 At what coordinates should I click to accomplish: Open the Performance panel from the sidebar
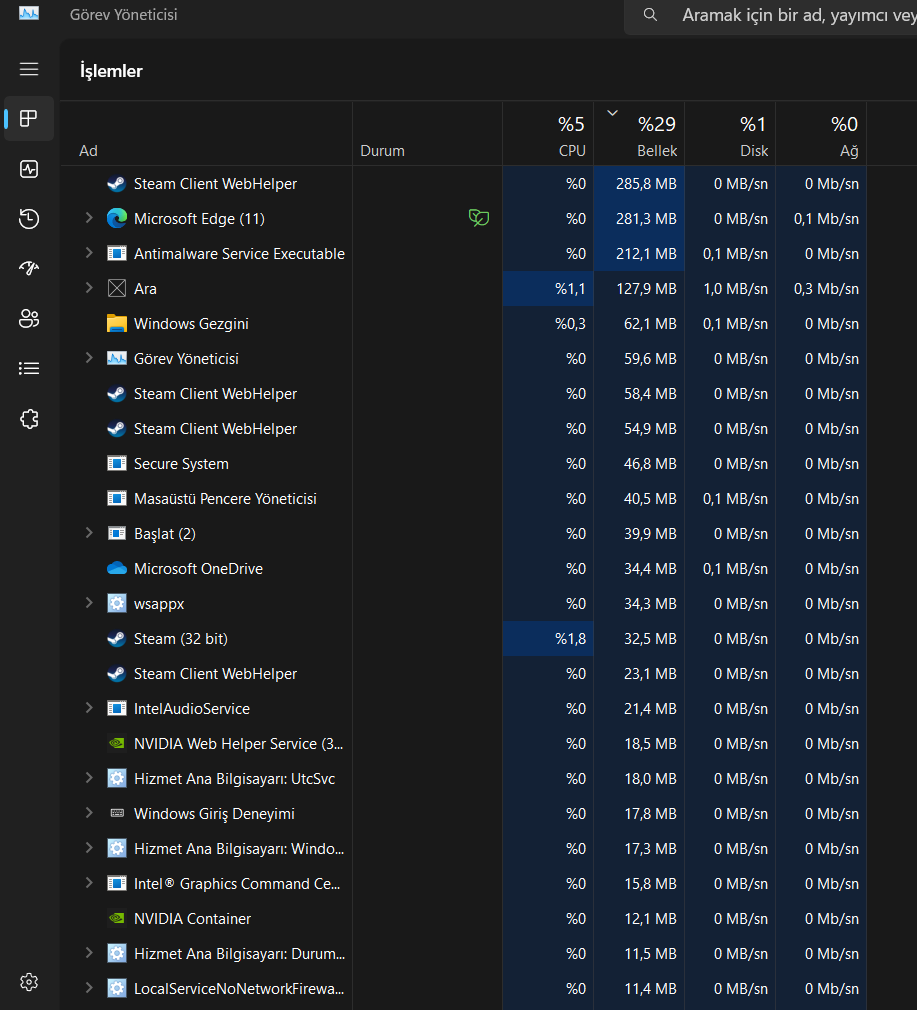tap(29, 169)
